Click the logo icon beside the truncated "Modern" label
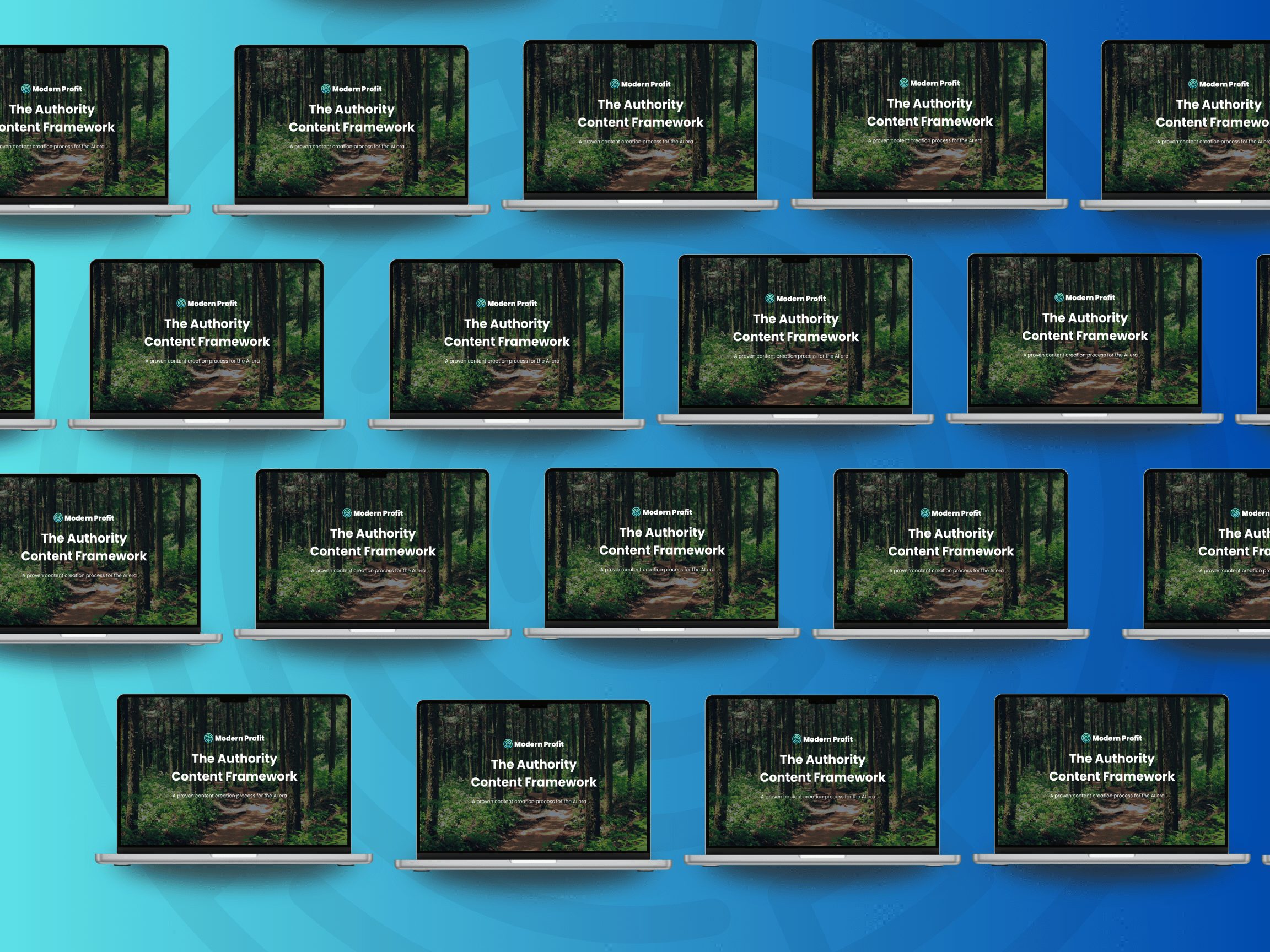Image resolution: width=1270 pixels, height=952 pixels. [x=1235, y=513]
